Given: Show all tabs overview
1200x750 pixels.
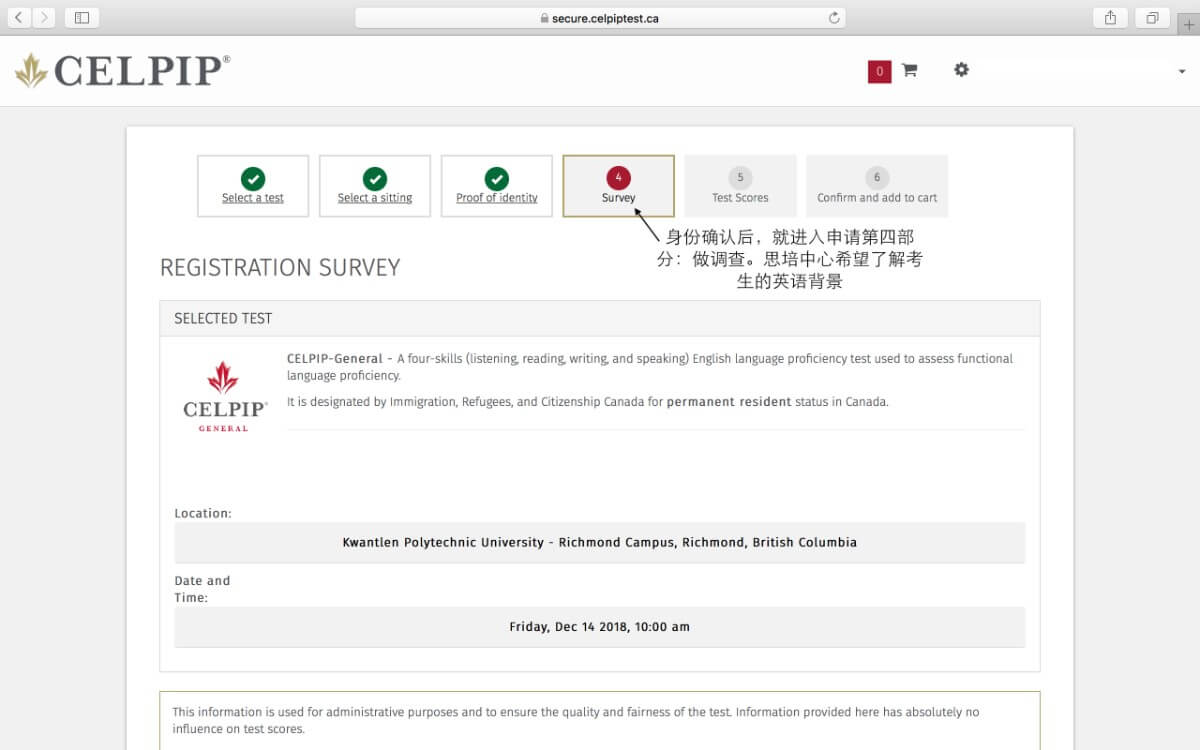Looking at the screenshot, I should 1153,18.
